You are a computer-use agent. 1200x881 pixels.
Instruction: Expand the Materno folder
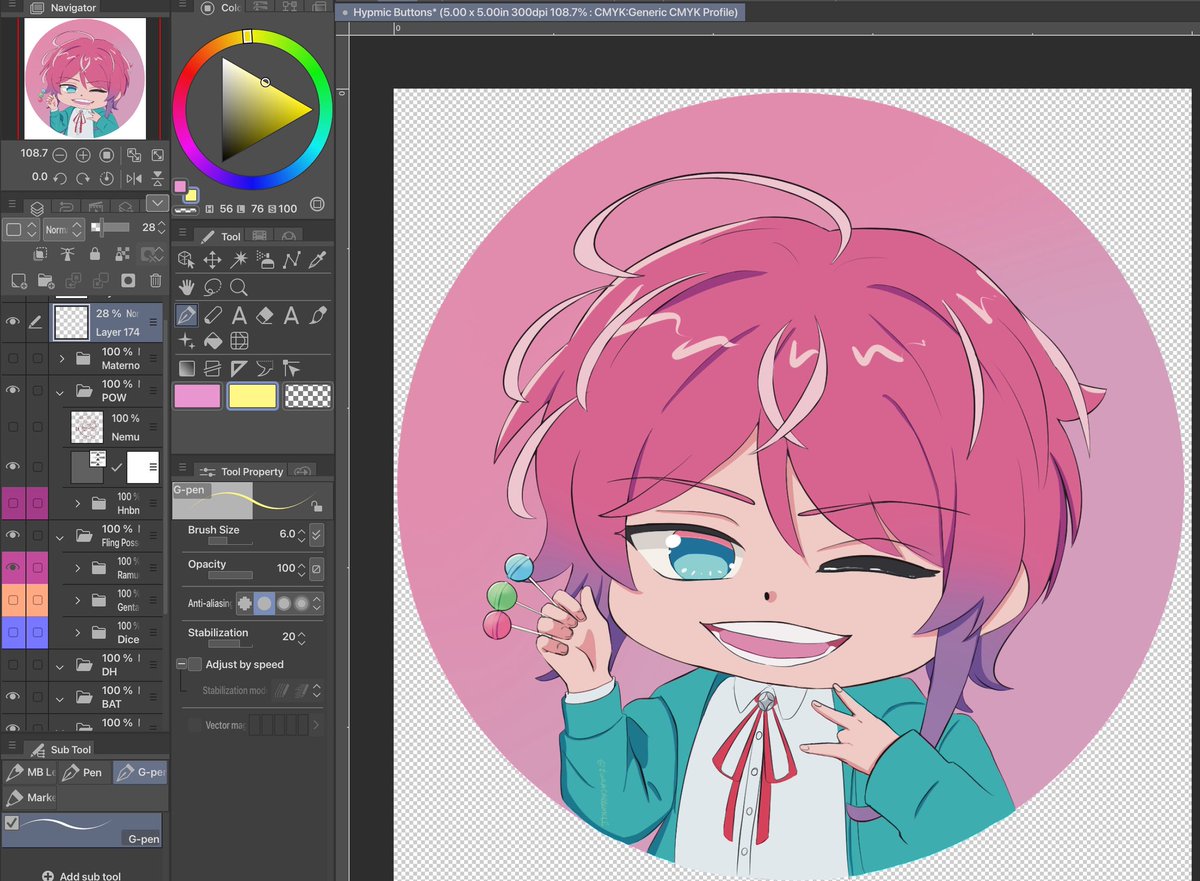click(61, 358)
